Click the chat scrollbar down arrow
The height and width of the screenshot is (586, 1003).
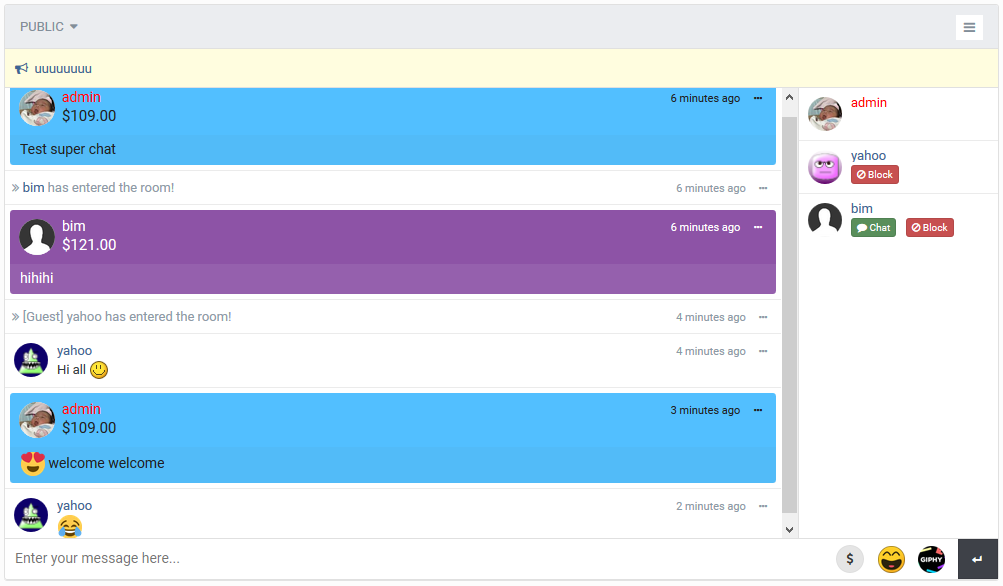(789, 530)
